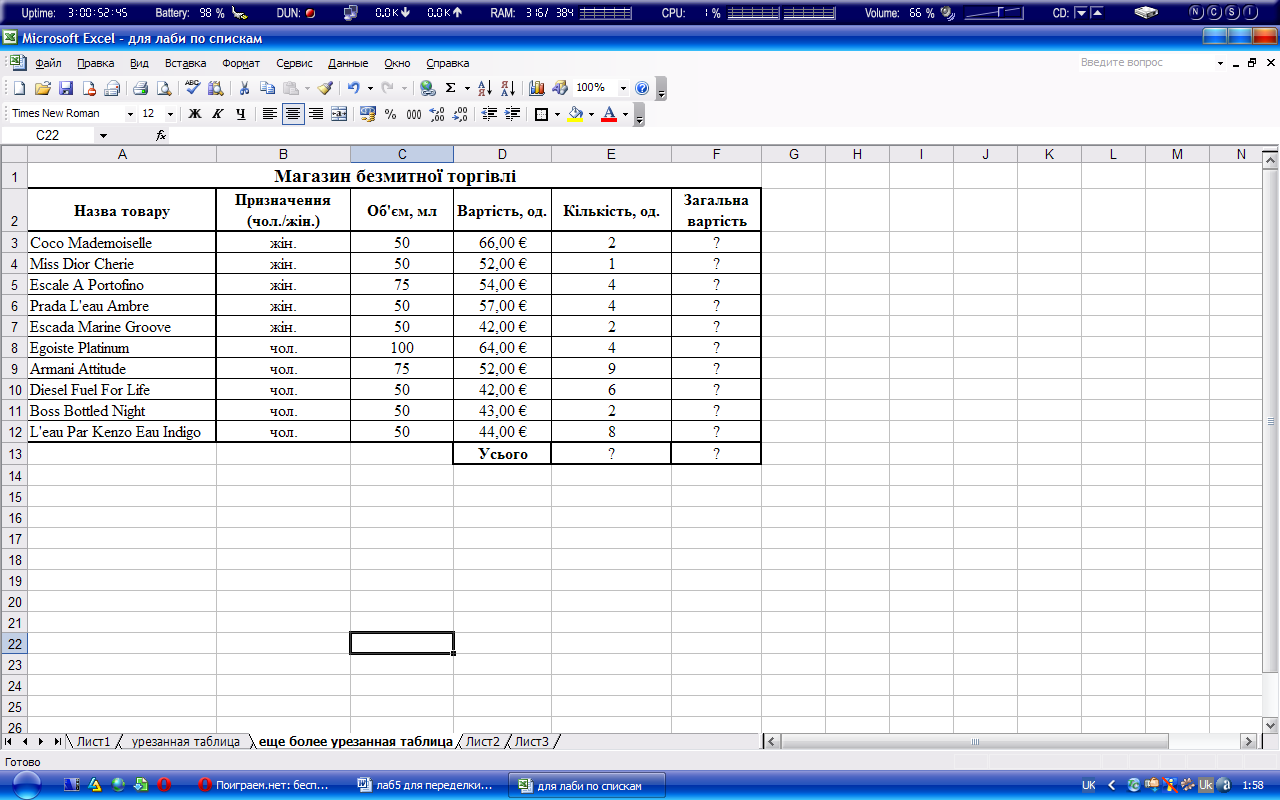Increase decimal places

tap(437, 114)
